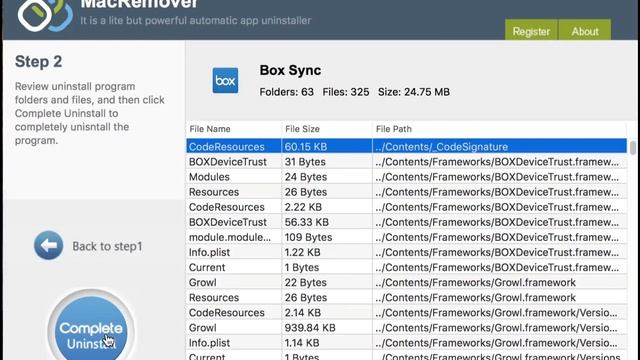This screenshot has height=360, width=640.
Task: Select the Resources row under BOXDeviceTrust framework
Action: [407, 192]
